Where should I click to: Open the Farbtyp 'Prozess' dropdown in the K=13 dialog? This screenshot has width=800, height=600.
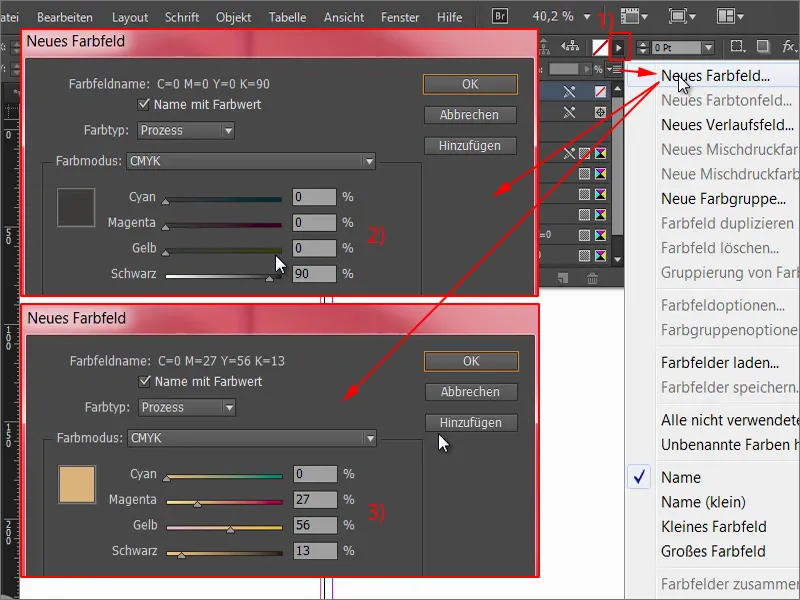(187, 408)
